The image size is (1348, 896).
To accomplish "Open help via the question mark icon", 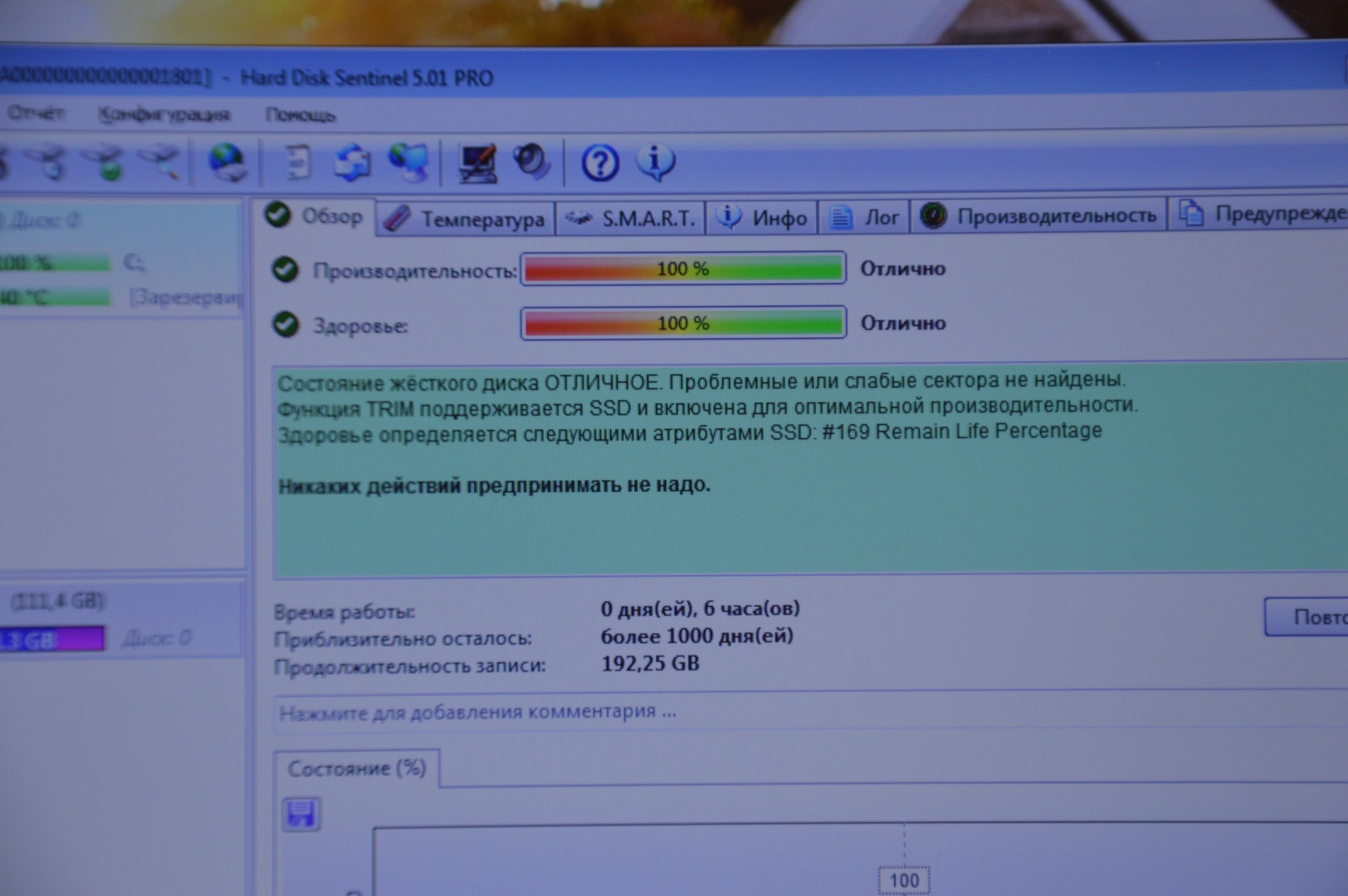I will (599, 163).
